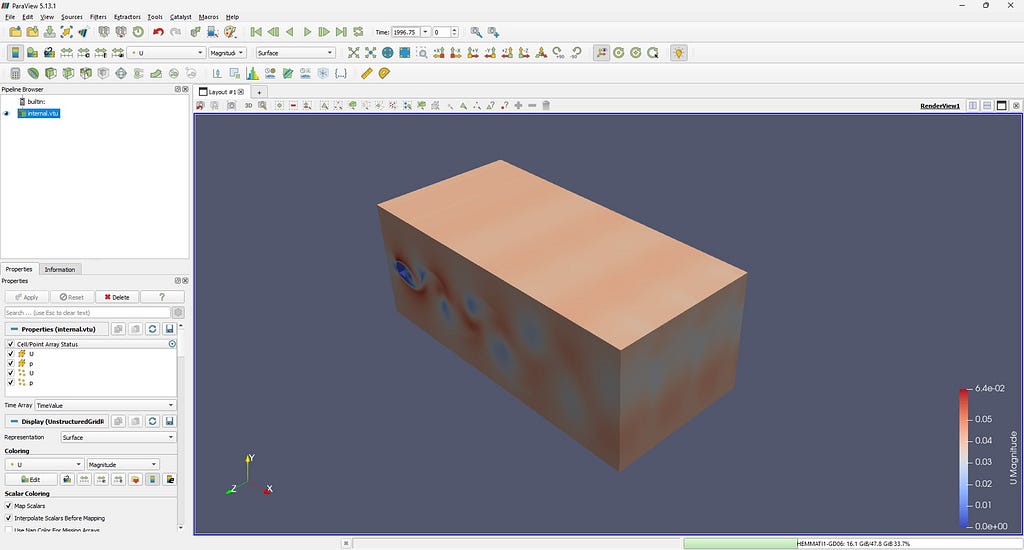
Task: Open the Histogram filter icon
Action: point(252,74)
